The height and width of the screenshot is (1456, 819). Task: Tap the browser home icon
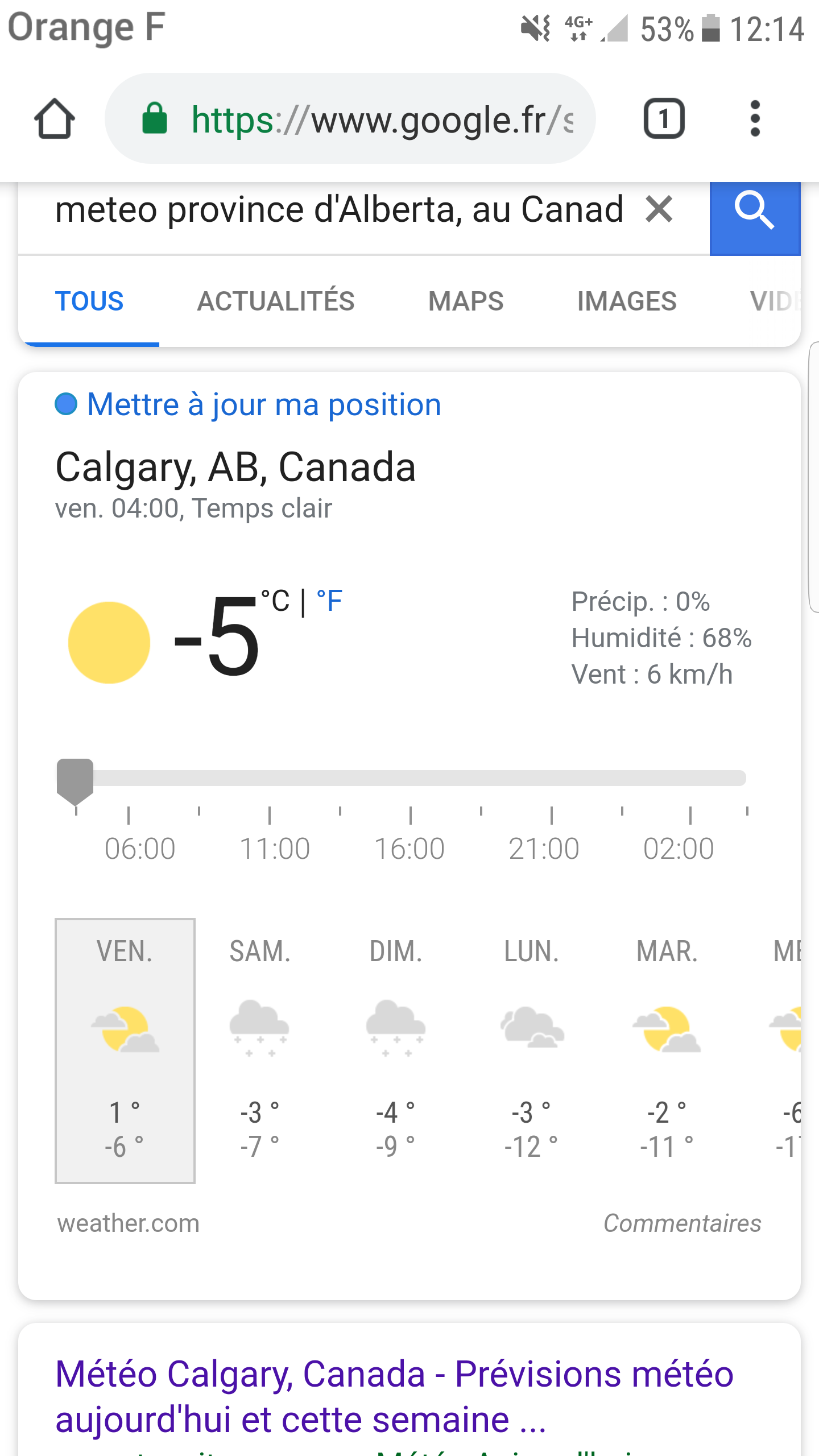pyautogui.click(x=55, y=119)
